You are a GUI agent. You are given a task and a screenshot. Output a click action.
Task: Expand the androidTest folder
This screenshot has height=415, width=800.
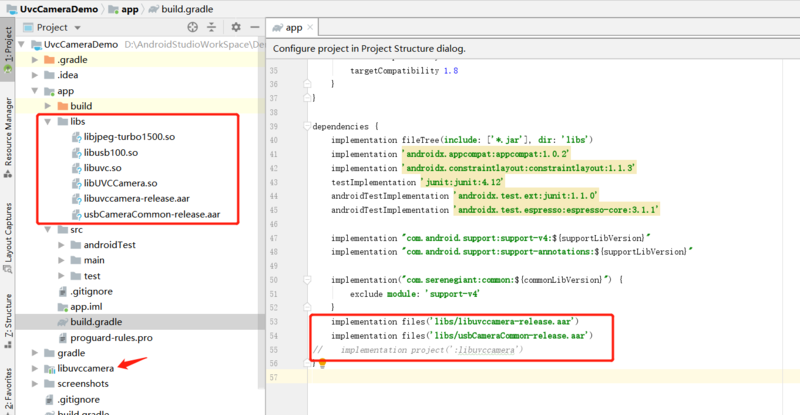point(62,245)
